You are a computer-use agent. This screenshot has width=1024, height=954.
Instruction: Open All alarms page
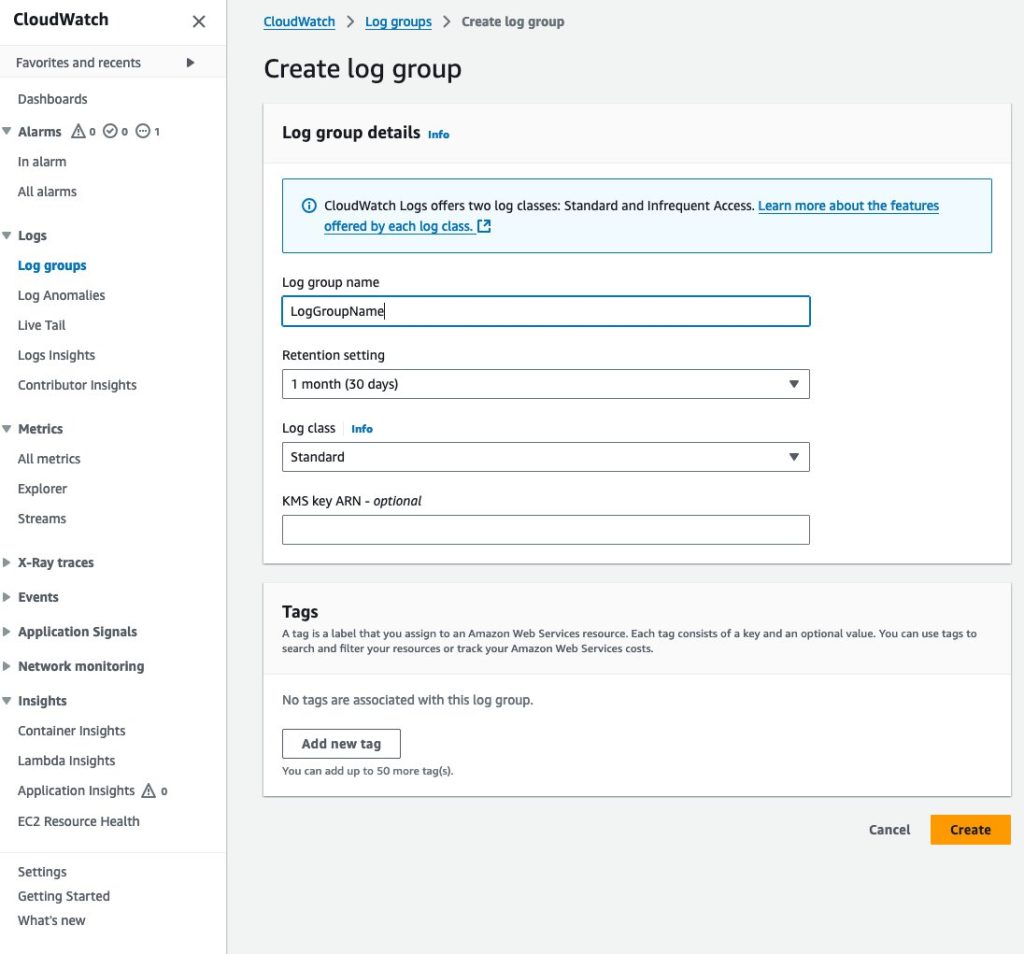click(x=47, y=191)
